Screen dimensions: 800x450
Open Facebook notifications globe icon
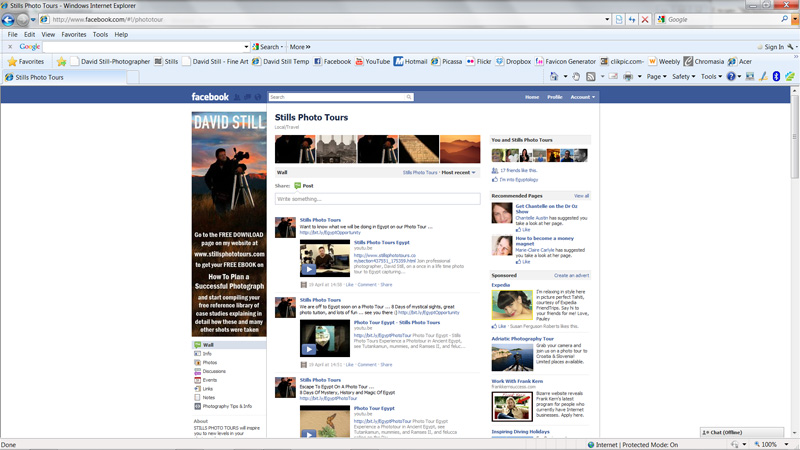tap(258, 97)
